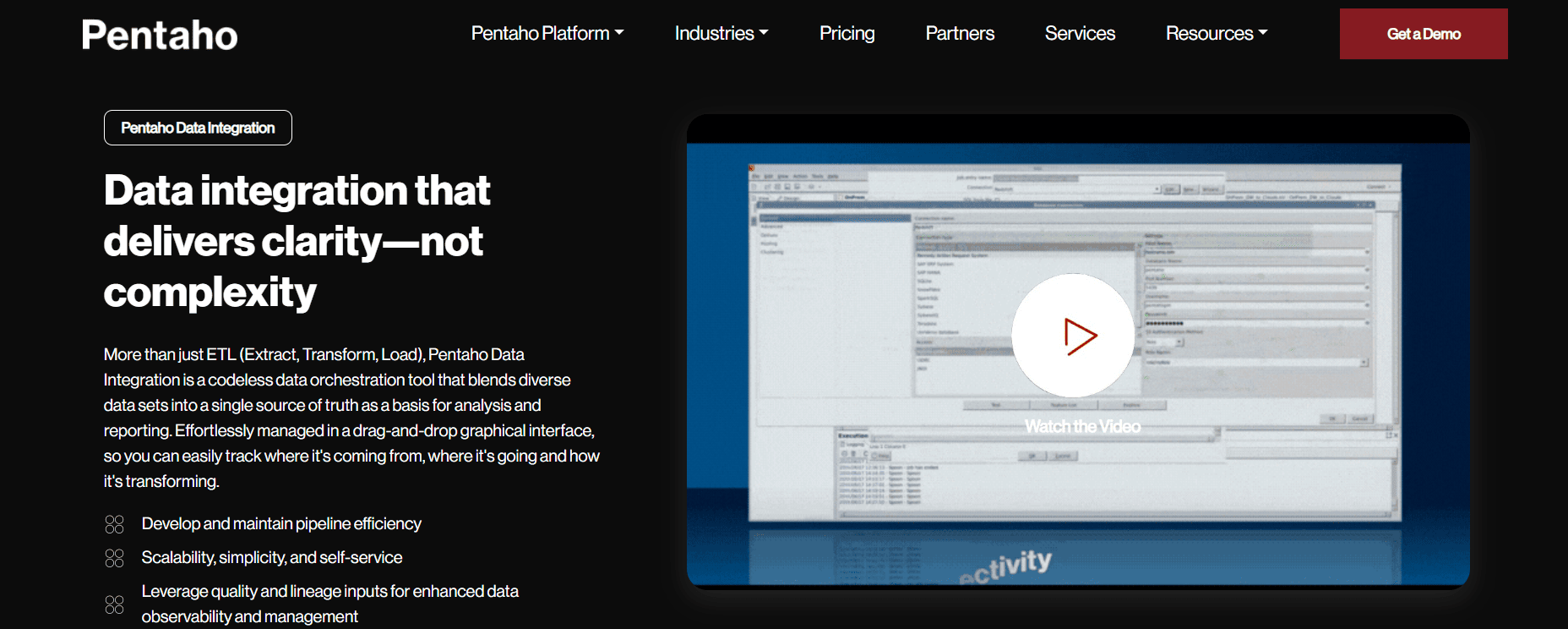Click the Watch the Video label
The width and height of the screenshot is (1568, 629).
(x=1082, y=427)
